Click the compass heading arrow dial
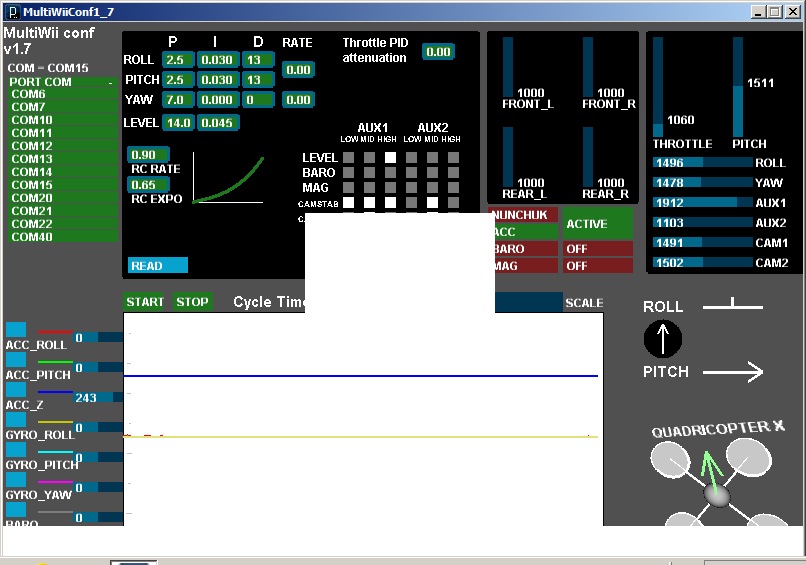 pos(663,339)
